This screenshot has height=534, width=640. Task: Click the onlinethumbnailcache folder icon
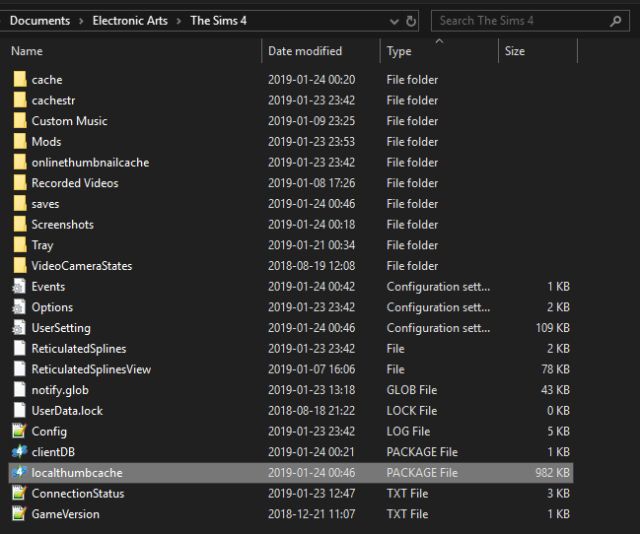[20, 162]
